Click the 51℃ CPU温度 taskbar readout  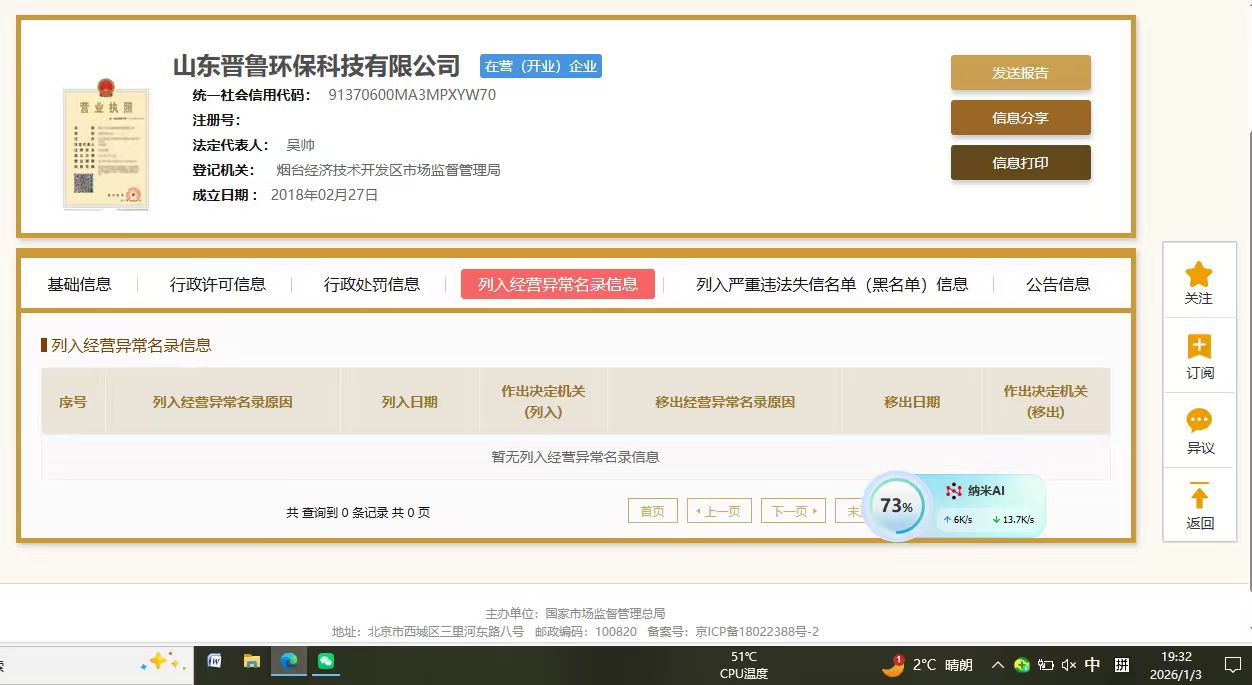coord(744,665)
